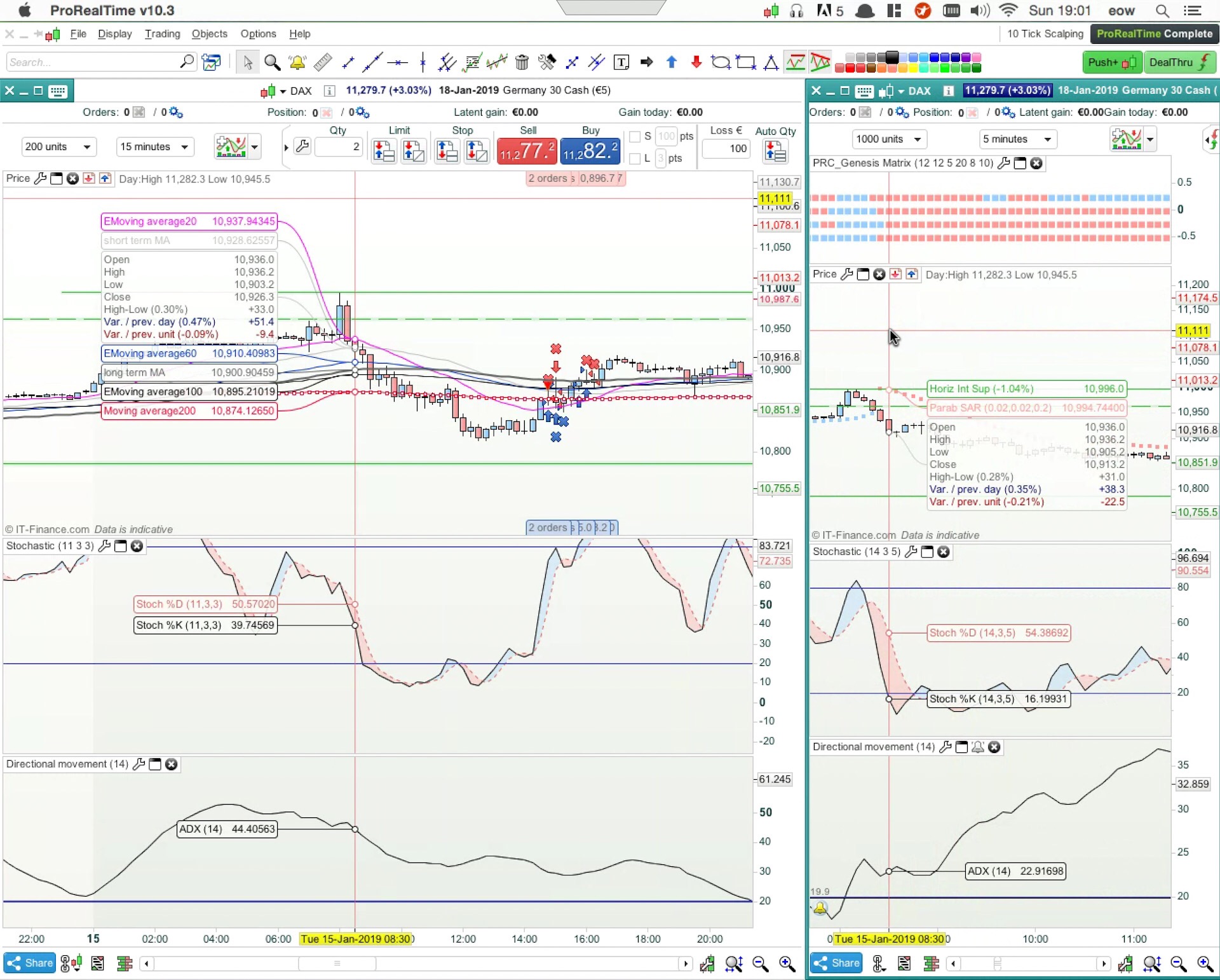Zoom out on right chart time axis
This screenshot has width=1220, height=980.
coord(1179,964)
